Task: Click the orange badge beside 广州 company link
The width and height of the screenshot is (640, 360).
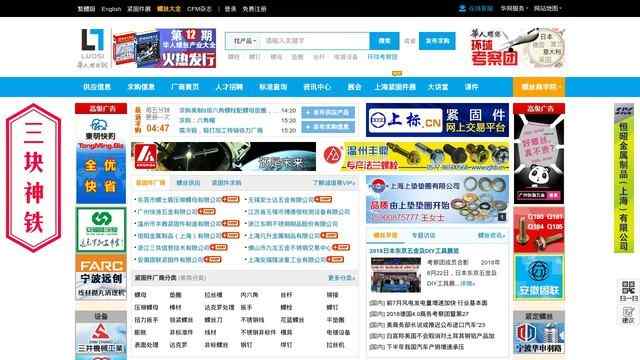Action: click(x=207, y=211)
